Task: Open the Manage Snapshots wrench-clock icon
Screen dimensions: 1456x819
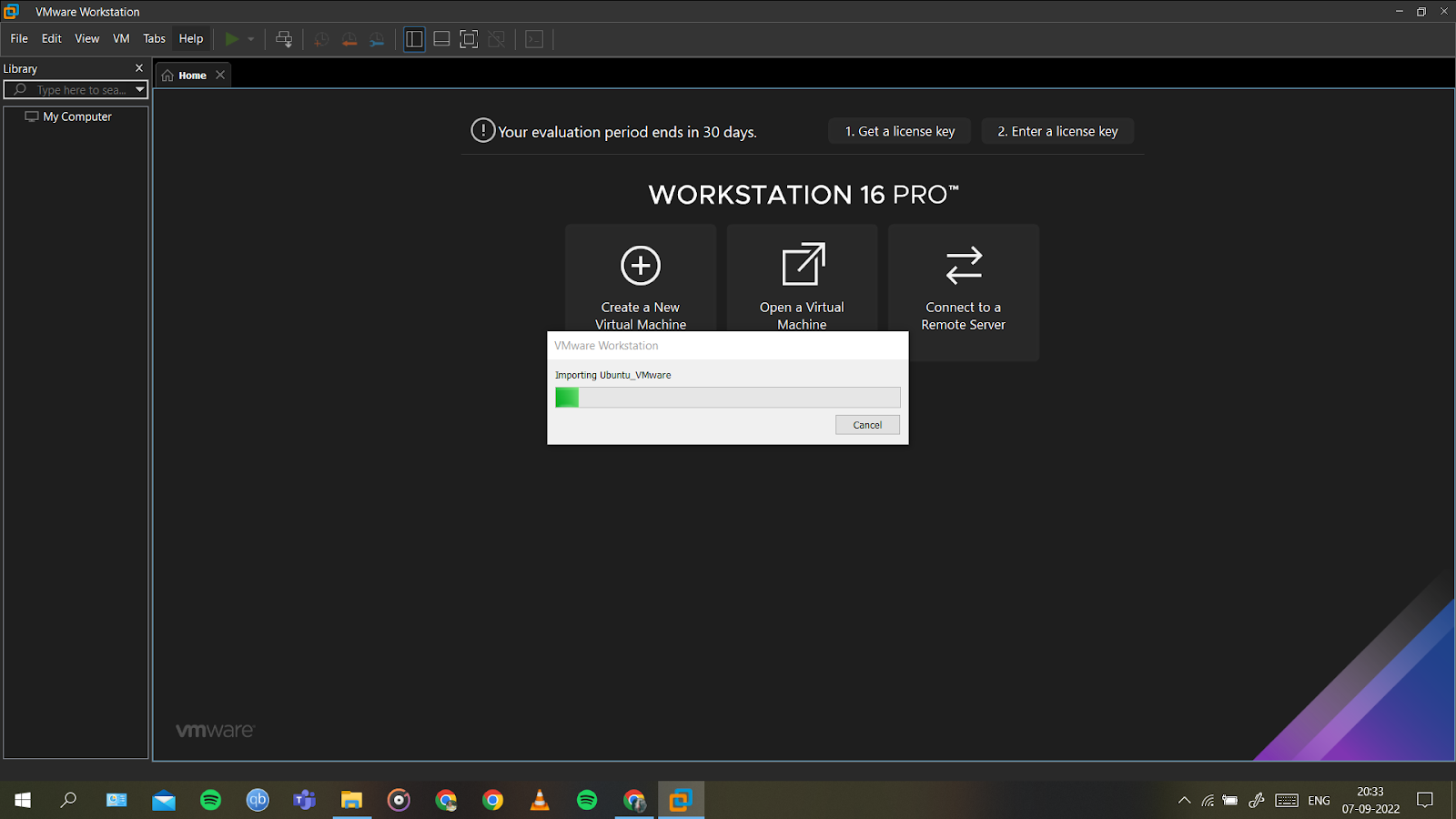Action: [x=377, y=39]
